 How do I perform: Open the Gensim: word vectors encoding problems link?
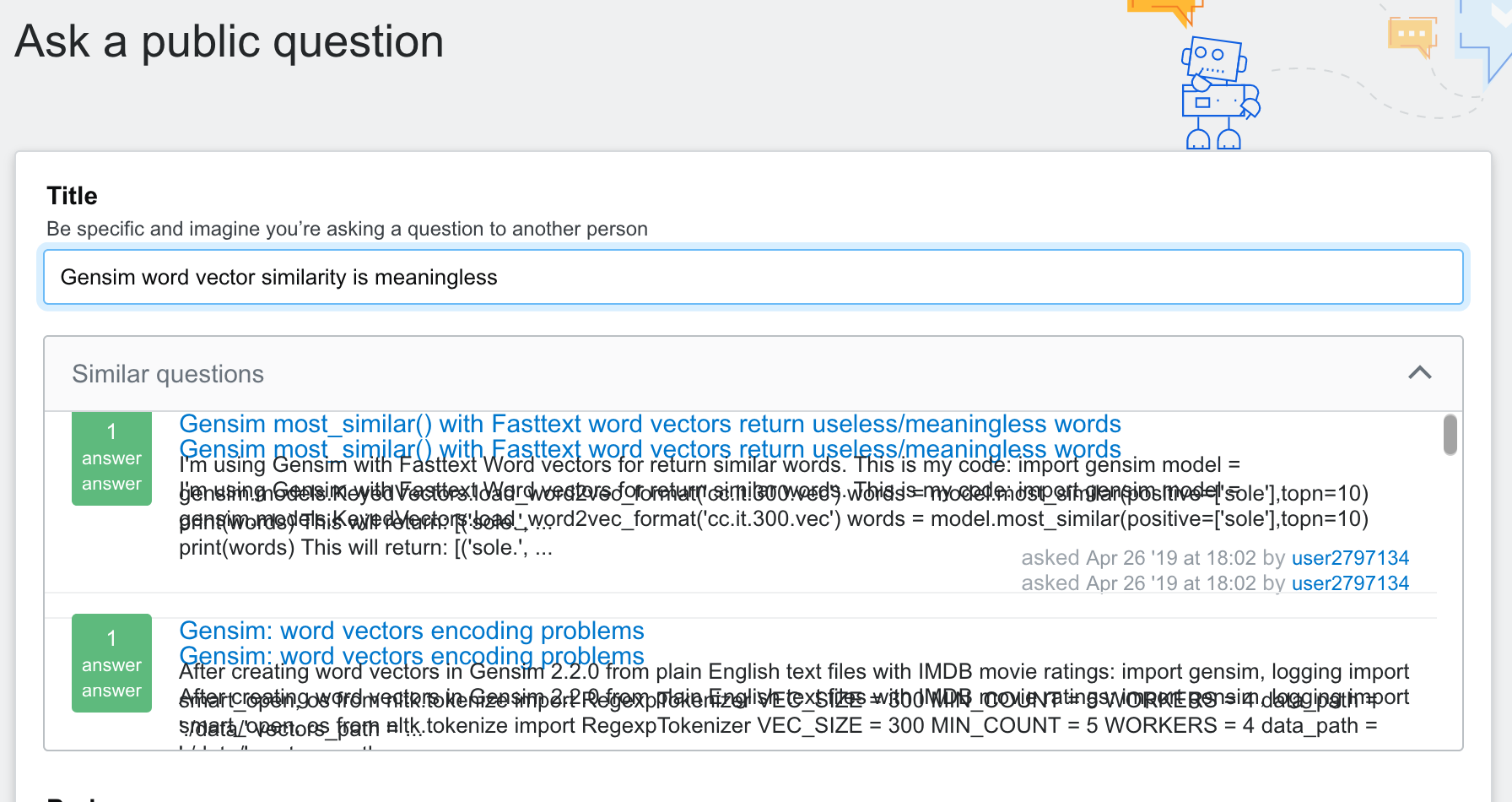coord(412,631)
